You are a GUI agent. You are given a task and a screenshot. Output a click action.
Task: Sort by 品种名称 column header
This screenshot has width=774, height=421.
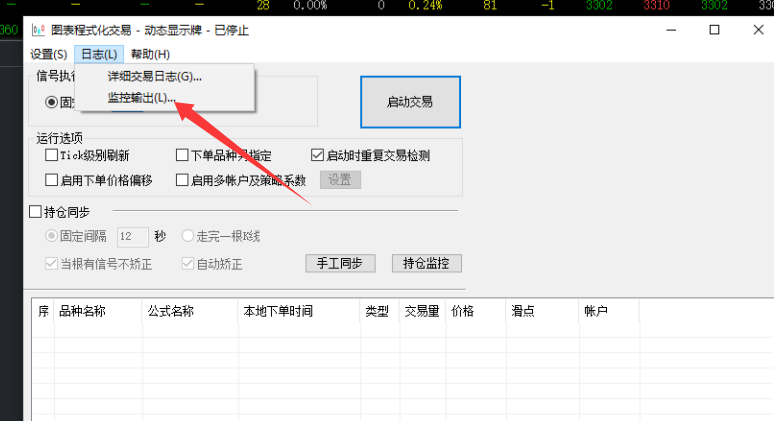click(98, 311)
